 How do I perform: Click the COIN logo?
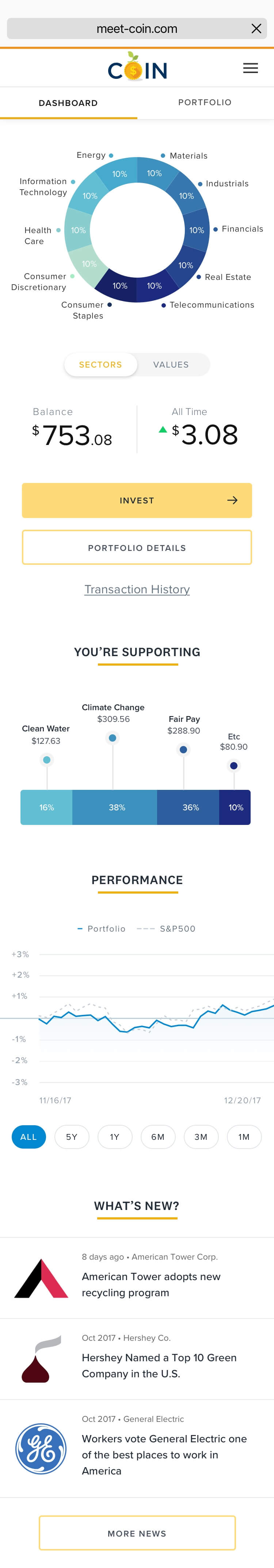pos(137,68)
